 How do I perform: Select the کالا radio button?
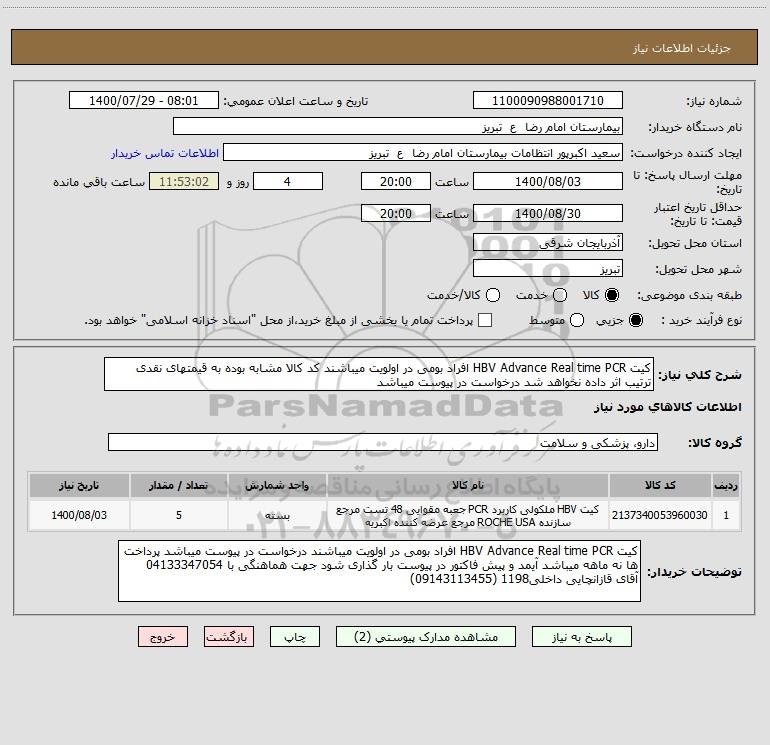click(612, 295)
